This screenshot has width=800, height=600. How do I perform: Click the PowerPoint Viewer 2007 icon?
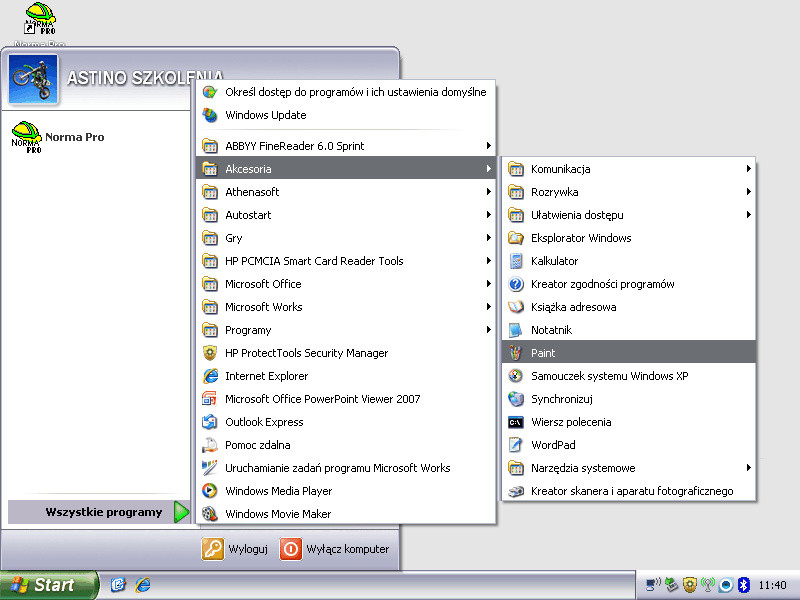[x=210, y=398]
